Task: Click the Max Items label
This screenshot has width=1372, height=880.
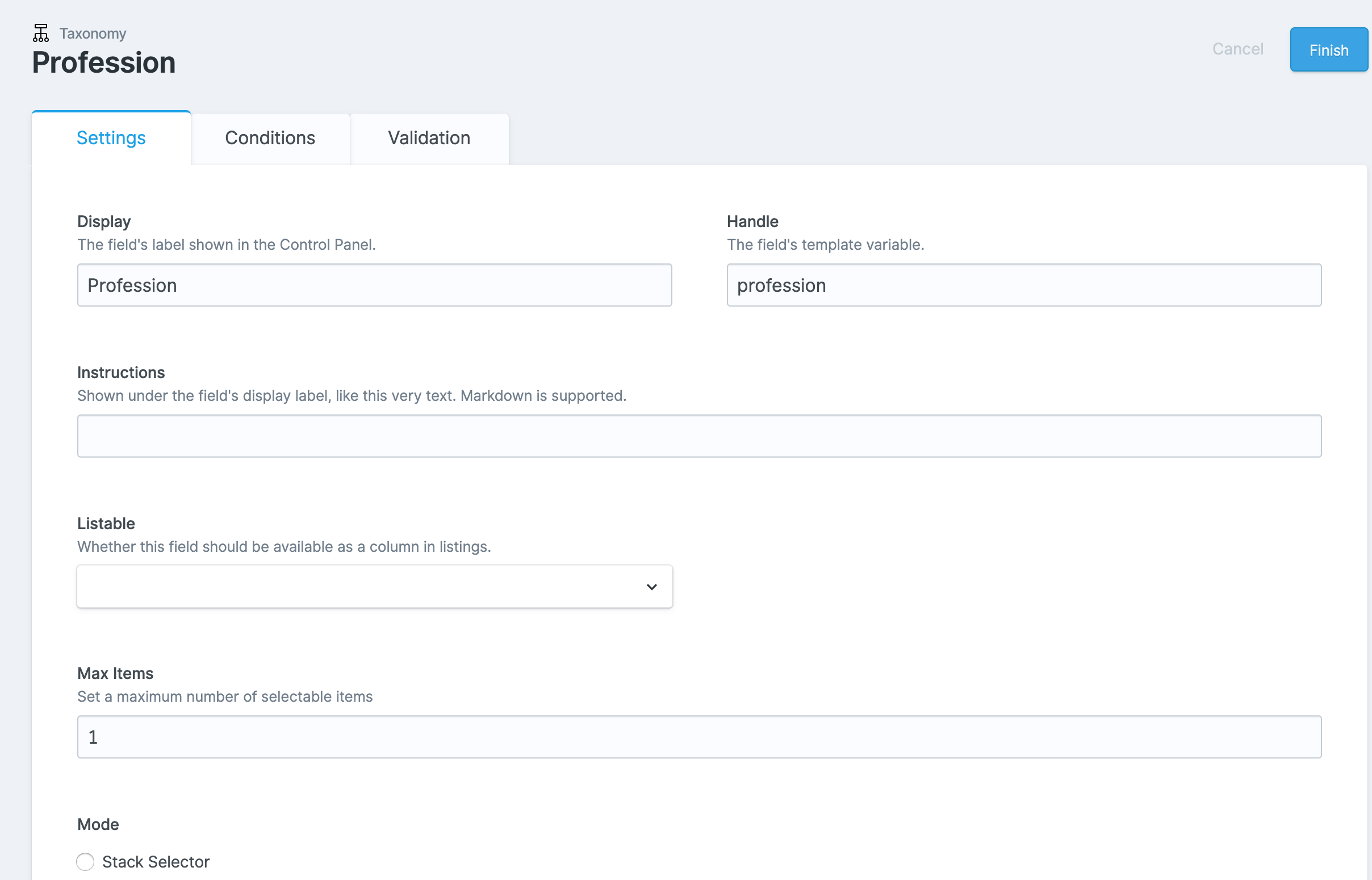Action: pos(115,673)
